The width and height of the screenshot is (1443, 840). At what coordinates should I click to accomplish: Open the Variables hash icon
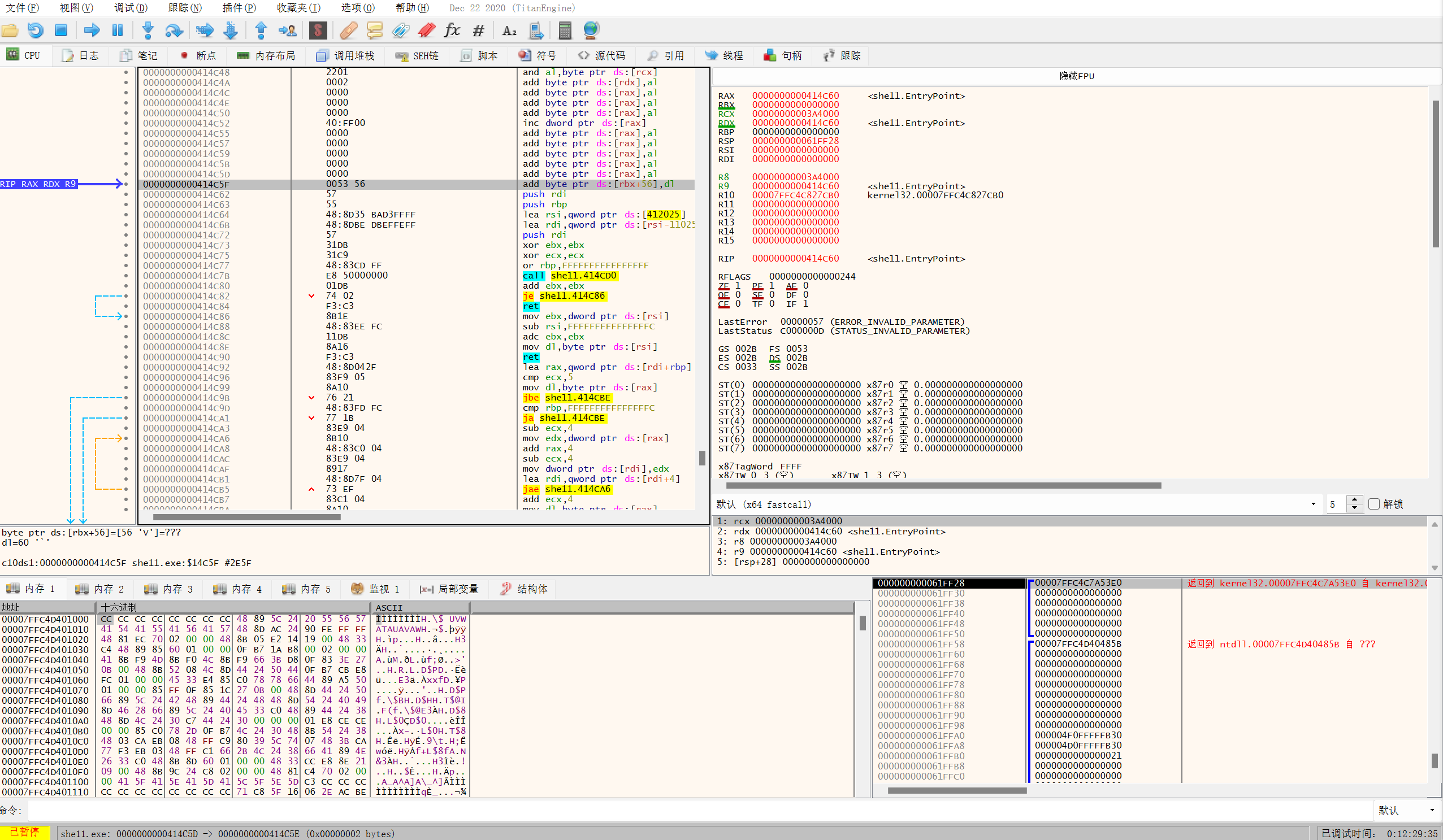479,31
